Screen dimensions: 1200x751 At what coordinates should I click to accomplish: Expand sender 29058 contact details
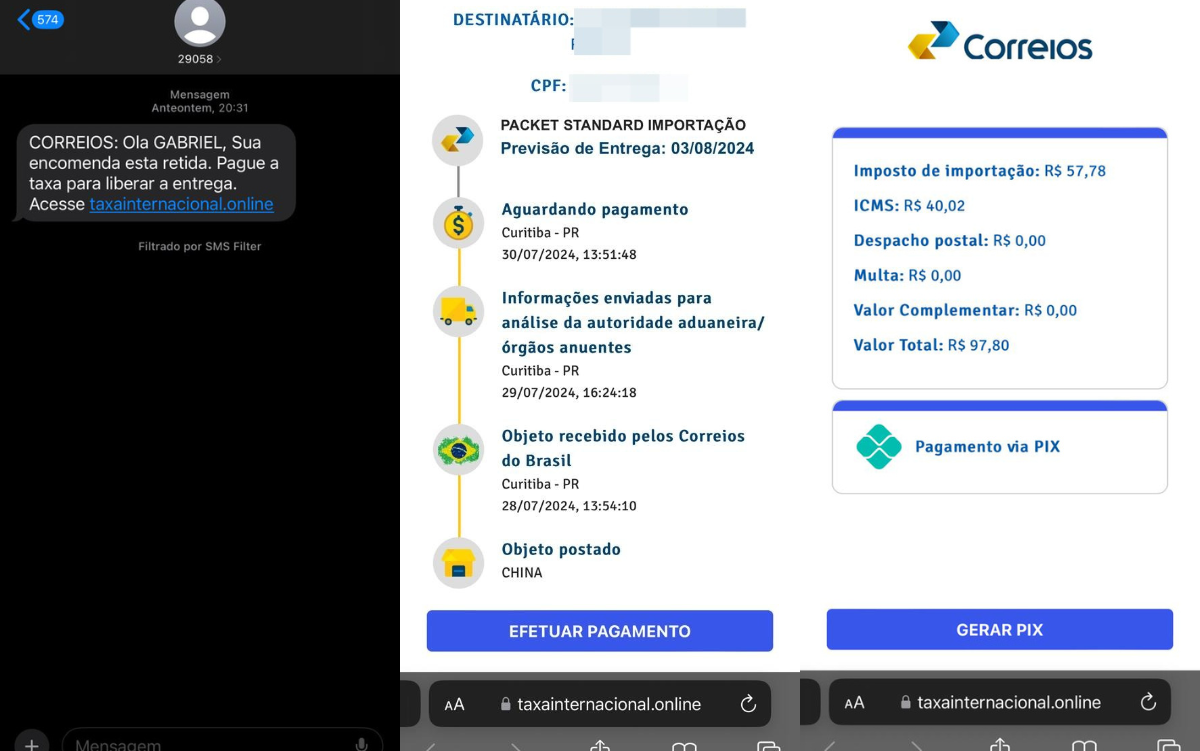(x=200, y=59)
